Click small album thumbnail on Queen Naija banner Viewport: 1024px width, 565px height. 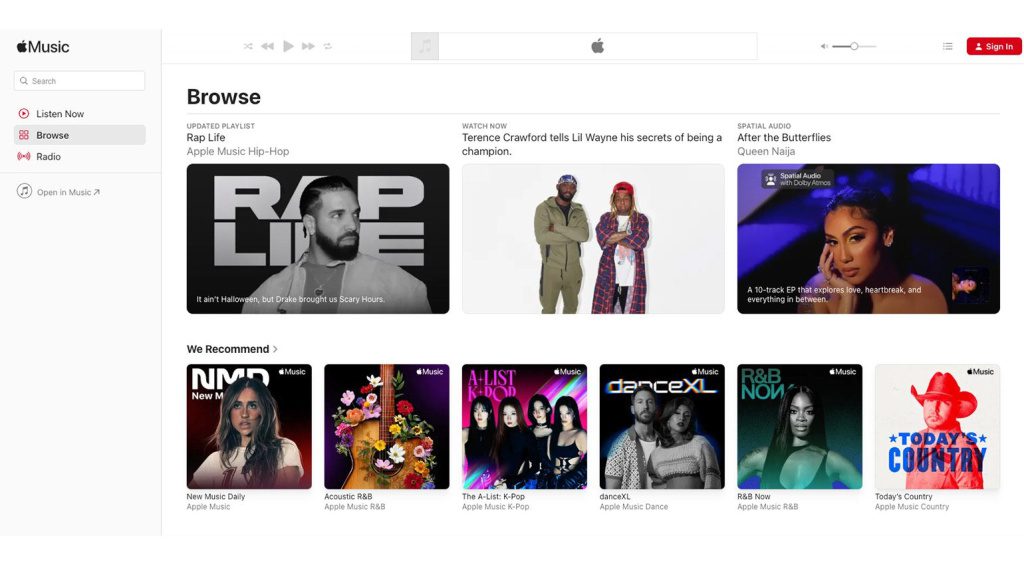[968, 285]
